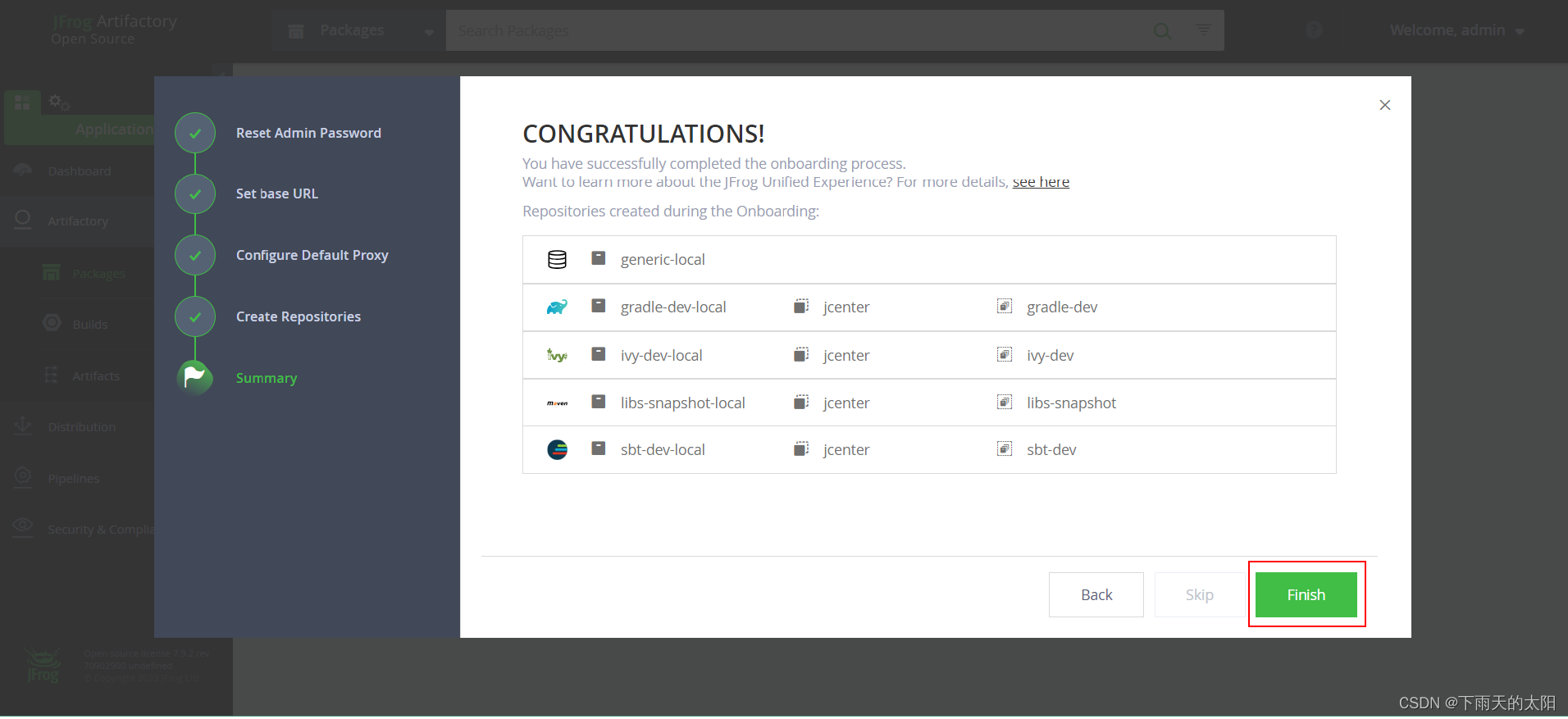Click local repo icon beside ivy-dev-local
This screenshot has height=719, width=1568.
(x=599, y=354)
